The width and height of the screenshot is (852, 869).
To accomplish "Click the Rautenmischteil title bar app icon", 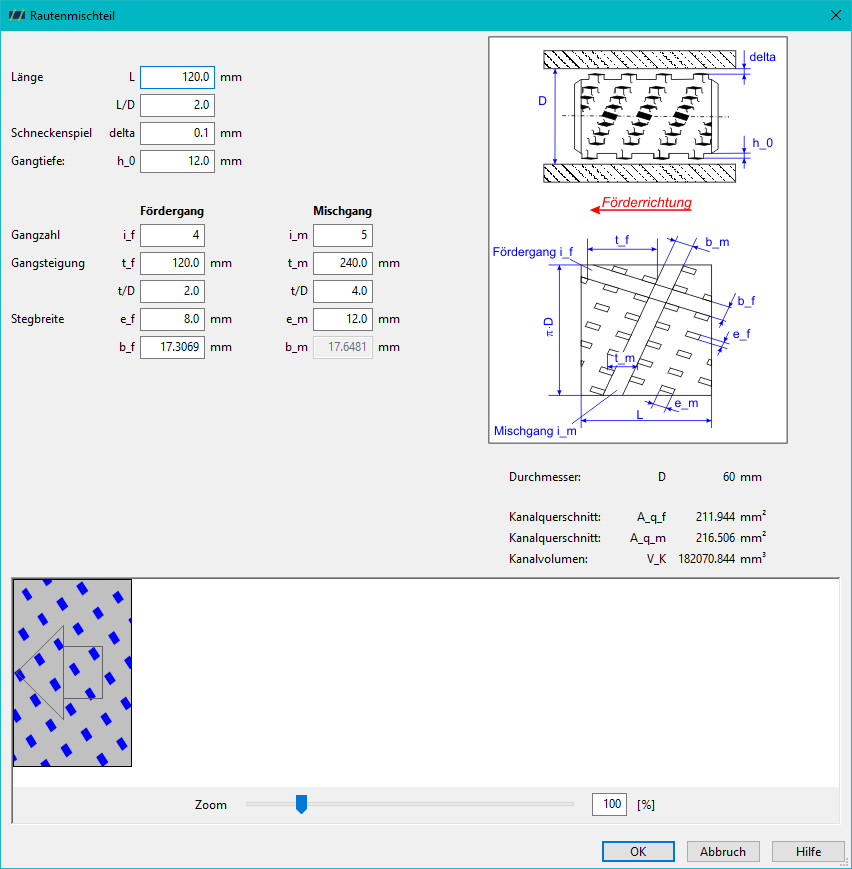I will (x=17, y=16).
